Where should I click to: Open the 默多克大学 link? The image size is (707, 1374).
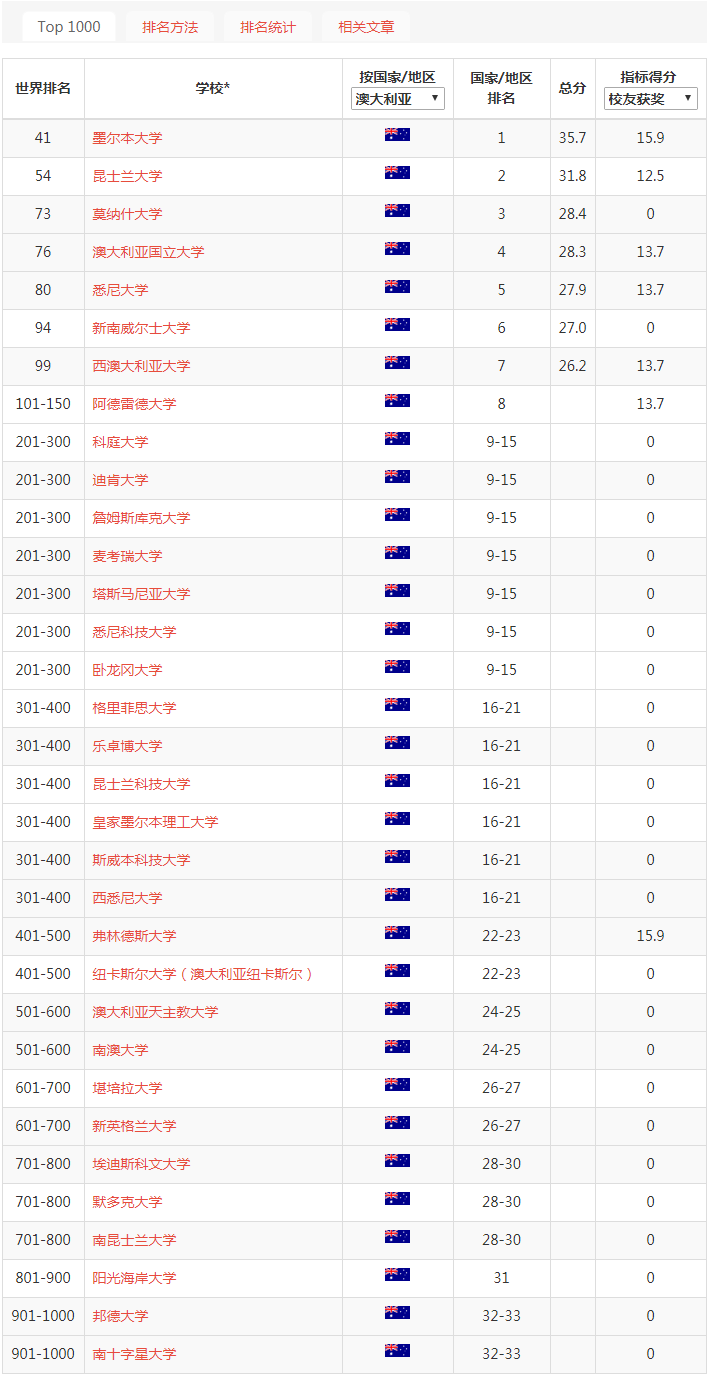[x=127, y=1202]
